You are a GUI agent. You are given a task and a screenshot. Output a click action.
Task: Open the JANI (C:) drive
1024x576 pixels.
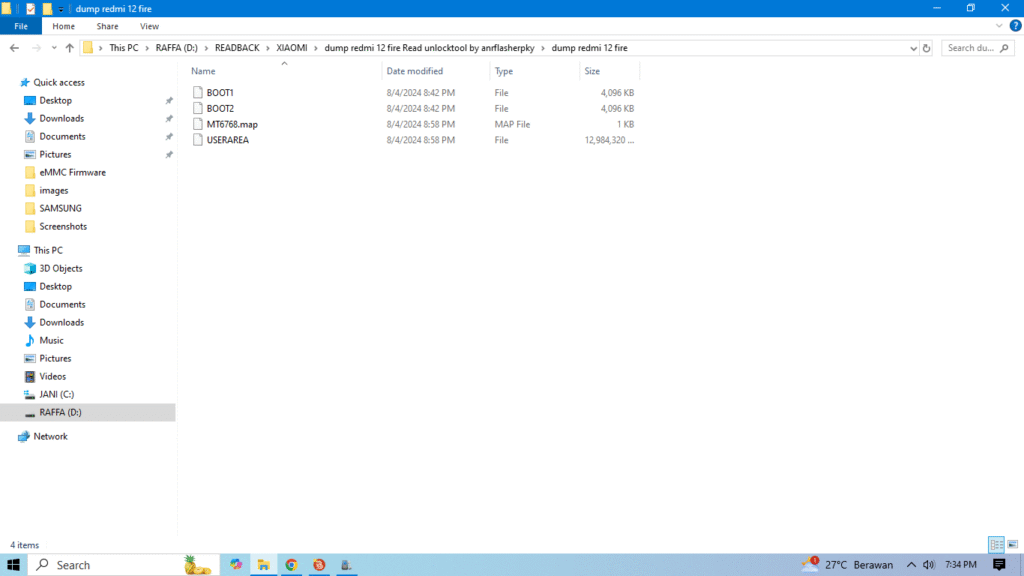click(x=56, y=394)
